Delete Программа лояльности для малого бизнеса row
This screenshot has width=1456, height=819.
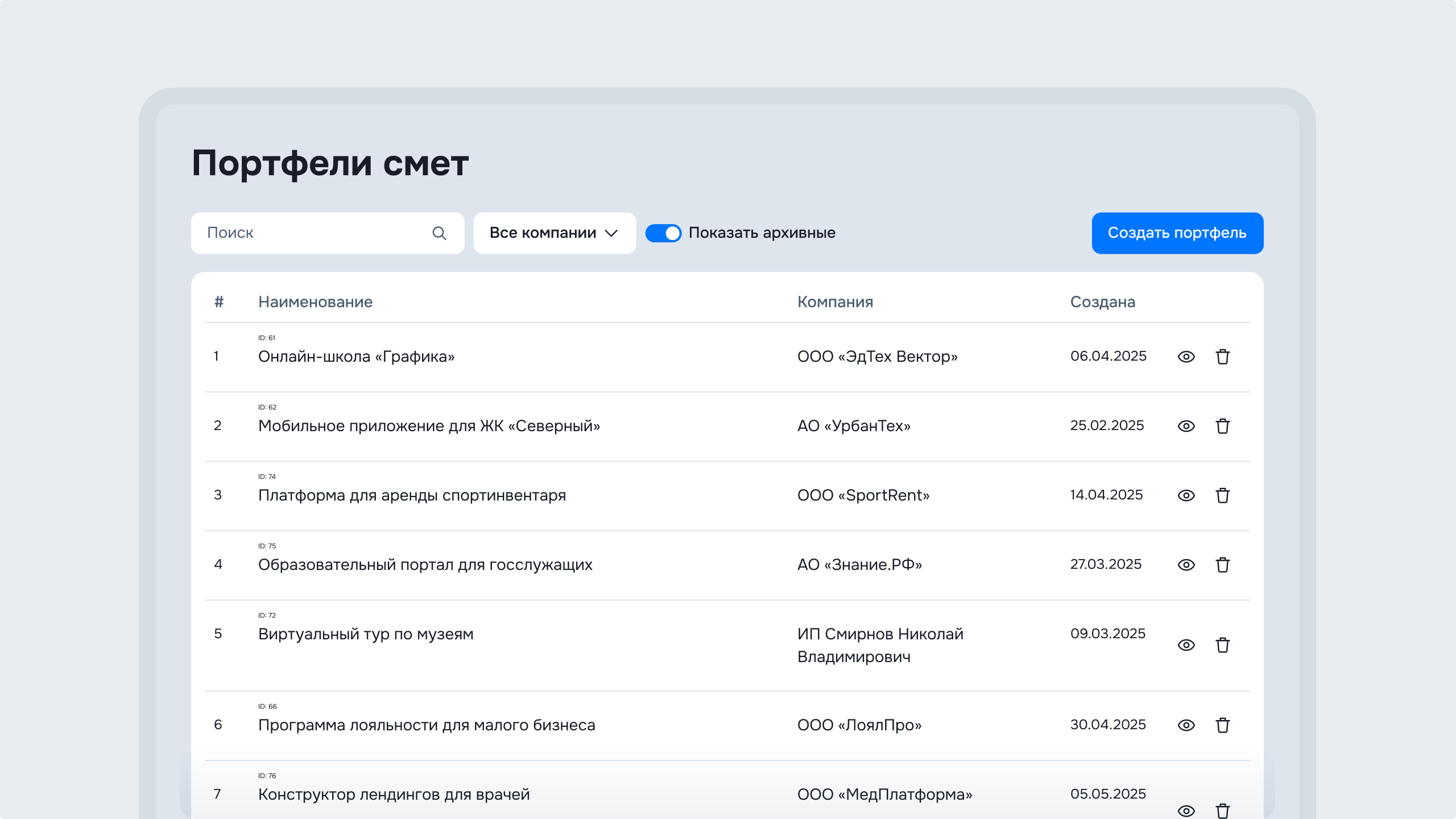point(1223,725)
